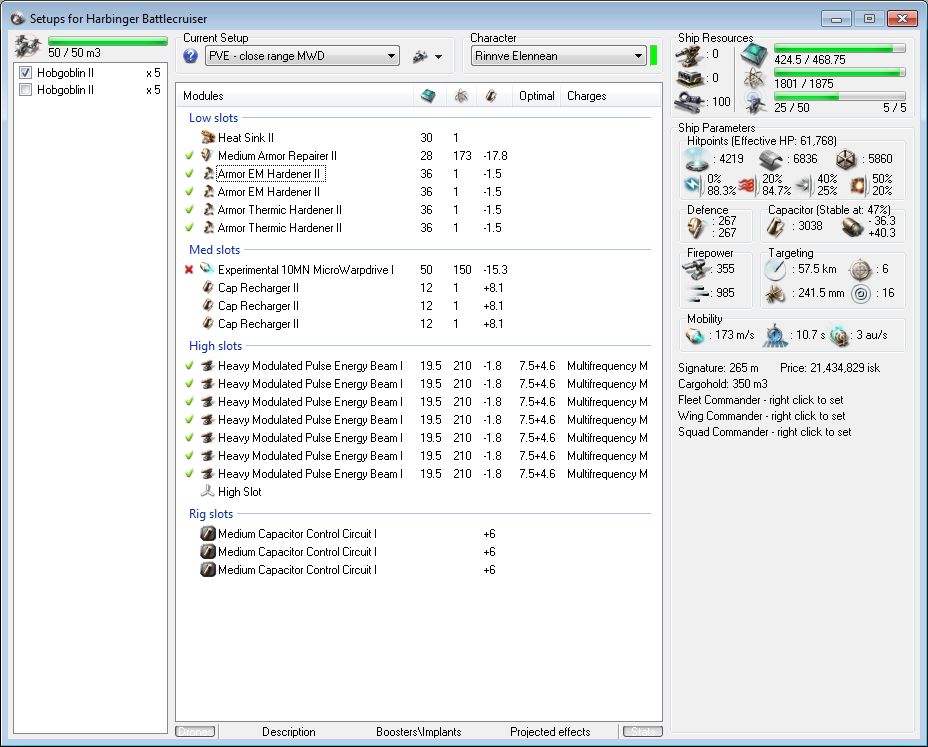Sort by CPU column header icon
The height and width of the screenshot is (747, 928).
[428, 95]
